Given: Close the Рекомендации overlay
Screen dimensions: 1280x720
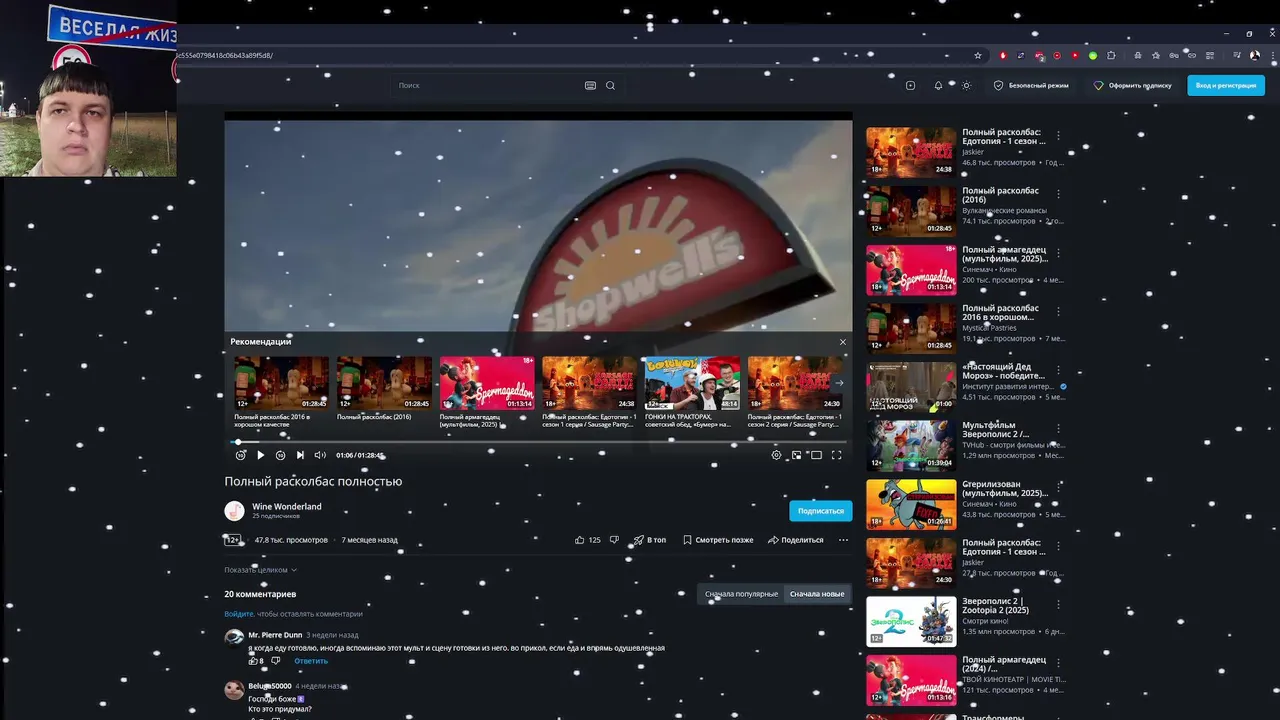Looking at the screenshot, I should click(842, 342).
